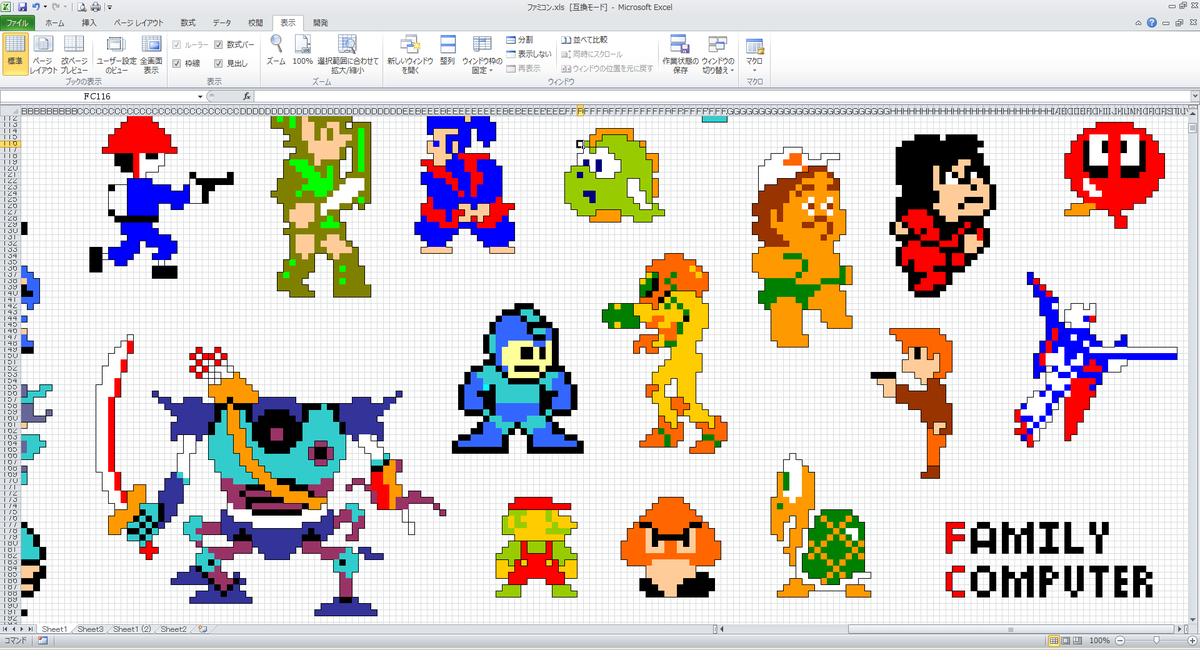Image resolution: width=1200 pixels, height=650 pixels.
Task: Toggle the ルーラー ruler checkbox
Action: (177, 45)
